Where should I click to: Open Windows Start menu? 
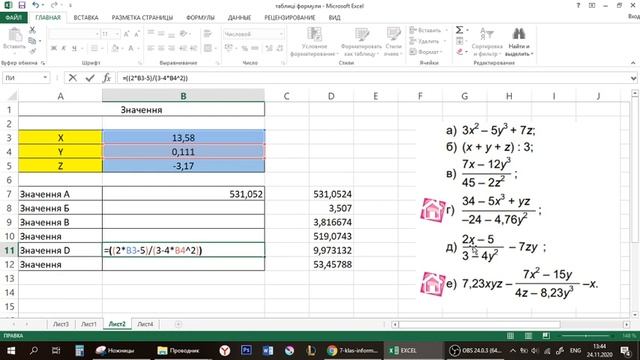pyautogui.click(x=11, y=350)
